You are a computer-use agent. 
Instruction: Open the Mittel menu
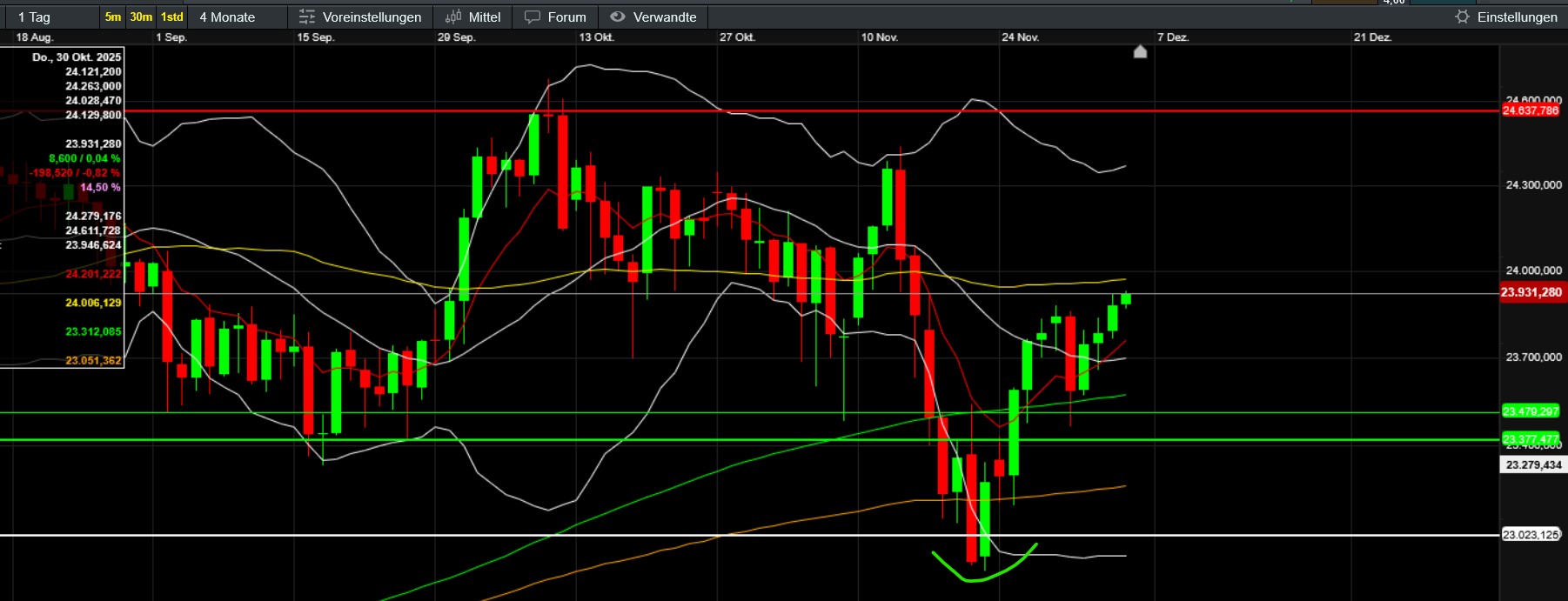[x=472, y=17]
